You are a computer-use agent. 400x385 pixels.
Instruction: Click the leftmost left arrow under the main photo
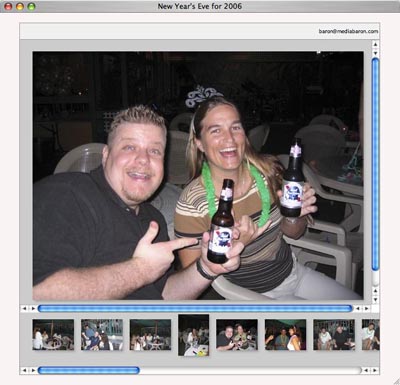(24, 309)
